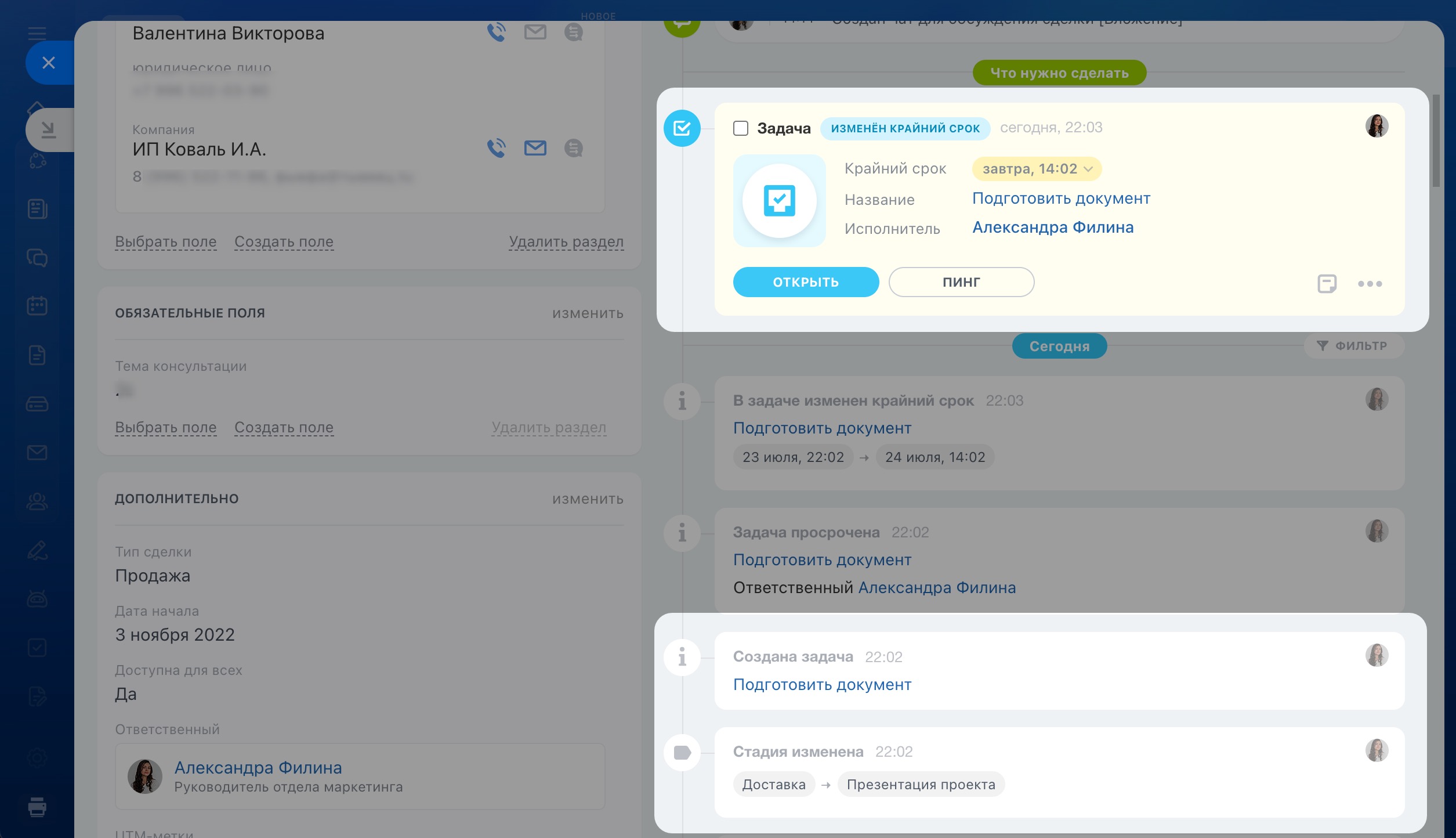Click the ОТКРЫТЬ button
The image size is (1456, 838).
[806, 282]
